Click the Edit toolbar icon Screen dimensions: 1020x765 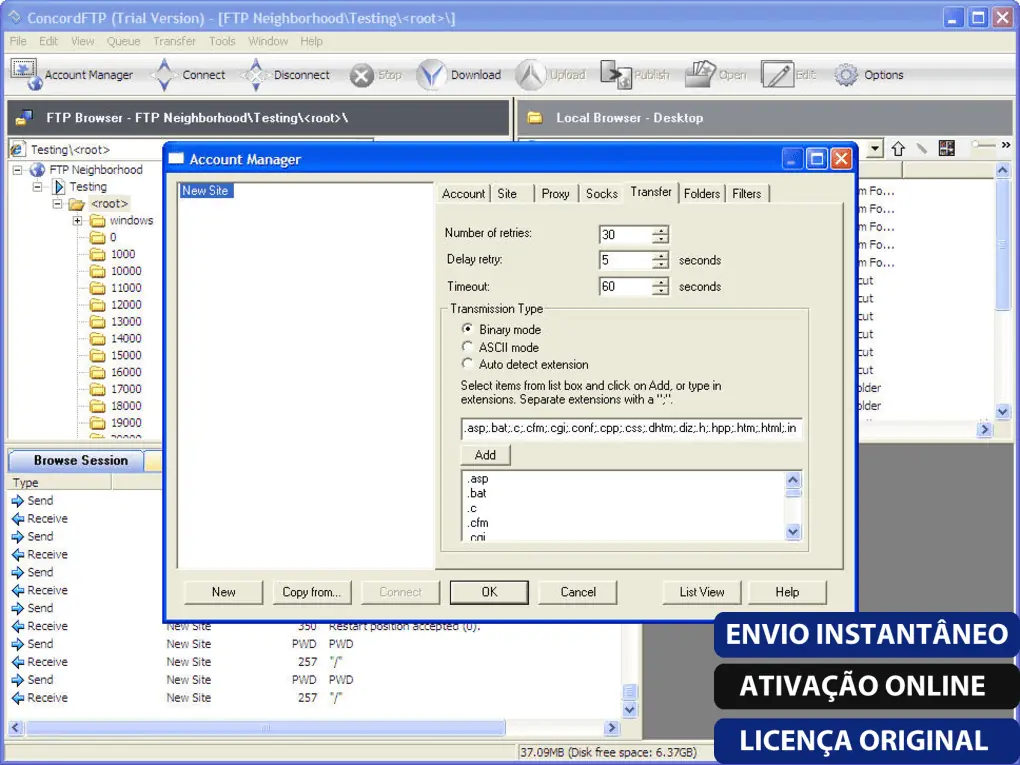click(777, 75)
